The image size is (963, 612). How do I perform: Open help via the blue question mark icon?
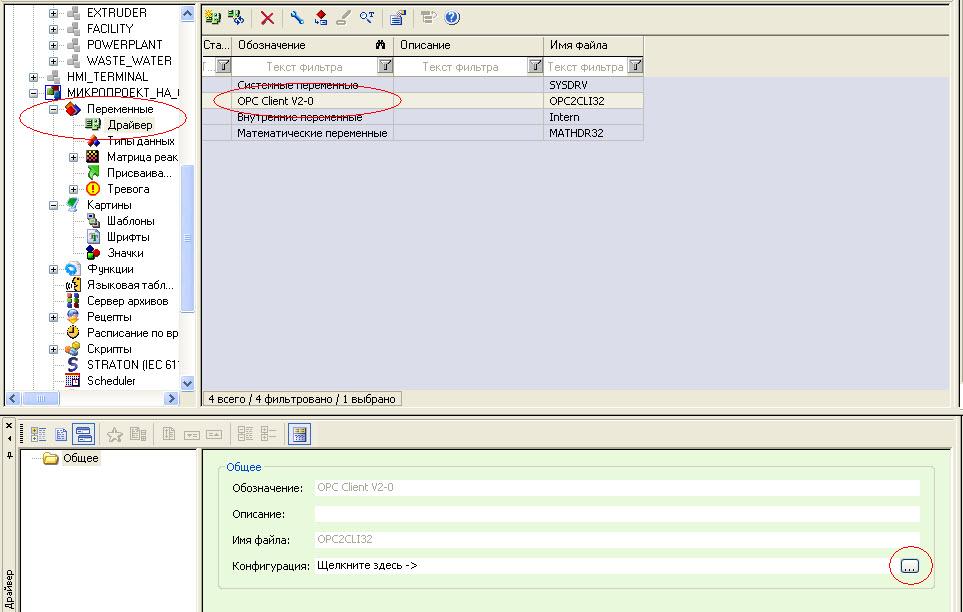tap(452, 18)
